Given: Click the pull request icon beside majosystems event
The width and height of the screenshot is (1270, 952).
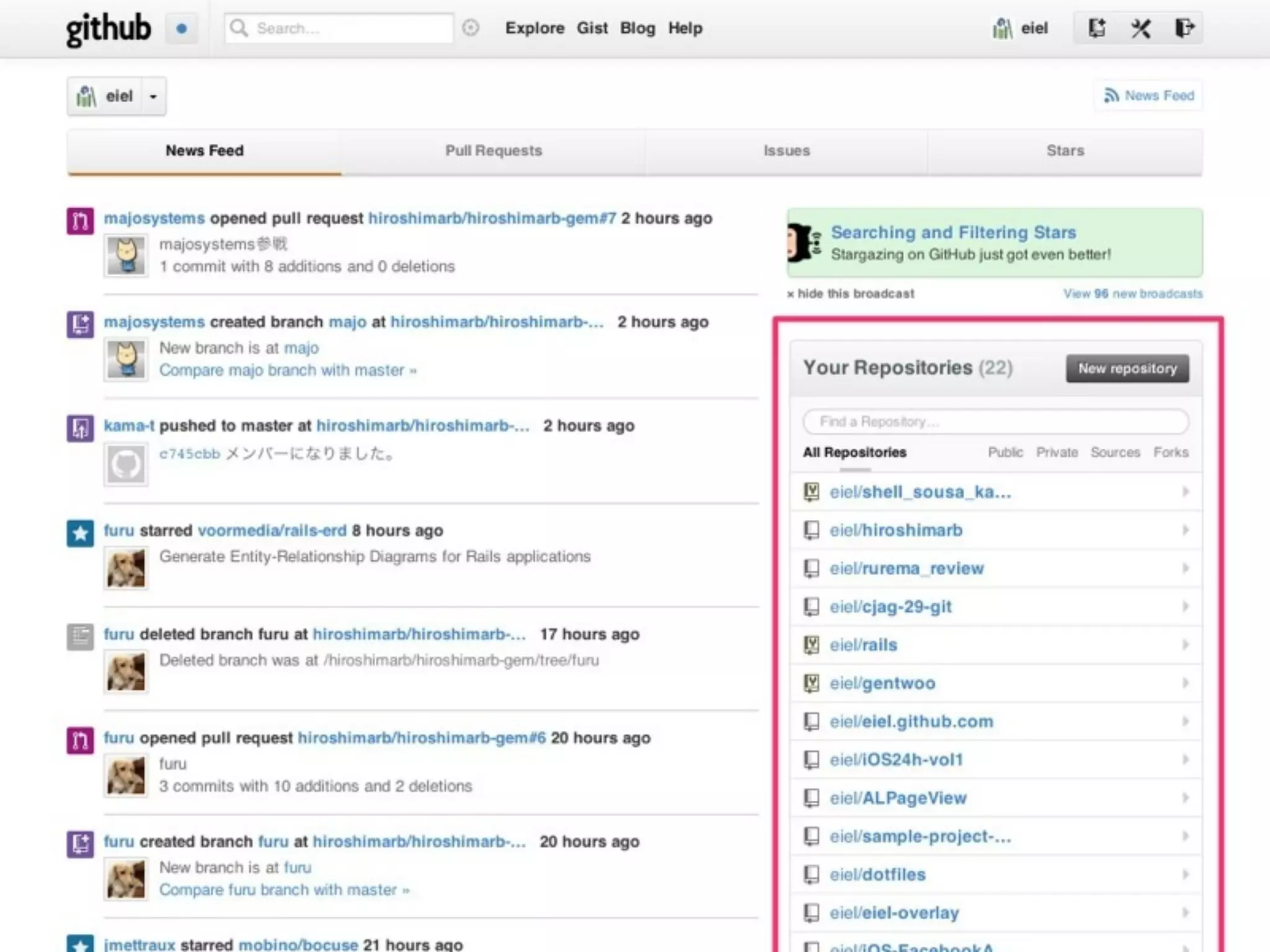Looking at the screenshot, I should (x=80, y=221).
